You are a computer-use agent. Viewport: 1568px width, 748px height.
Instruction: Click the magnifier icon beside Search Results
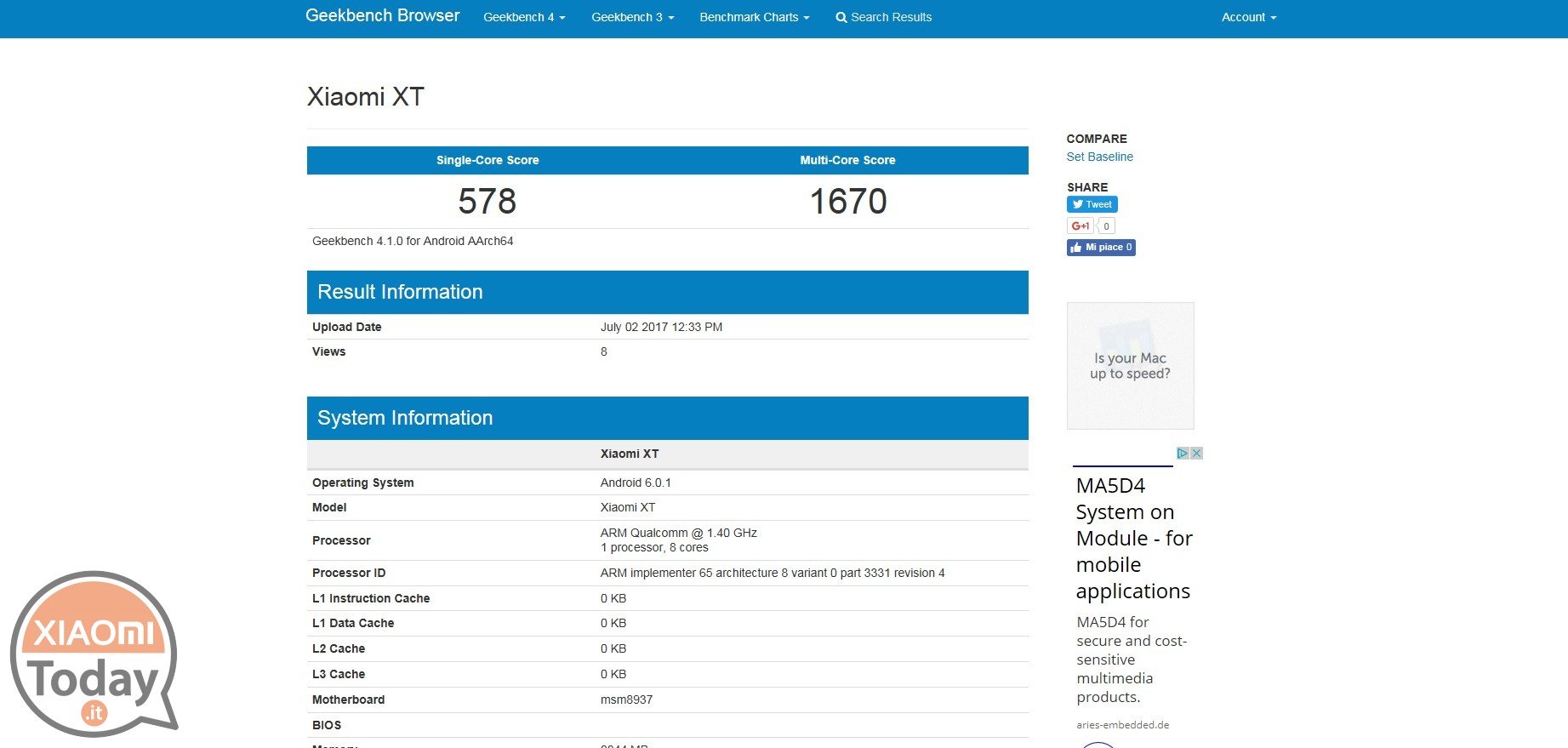coord(841,17)
